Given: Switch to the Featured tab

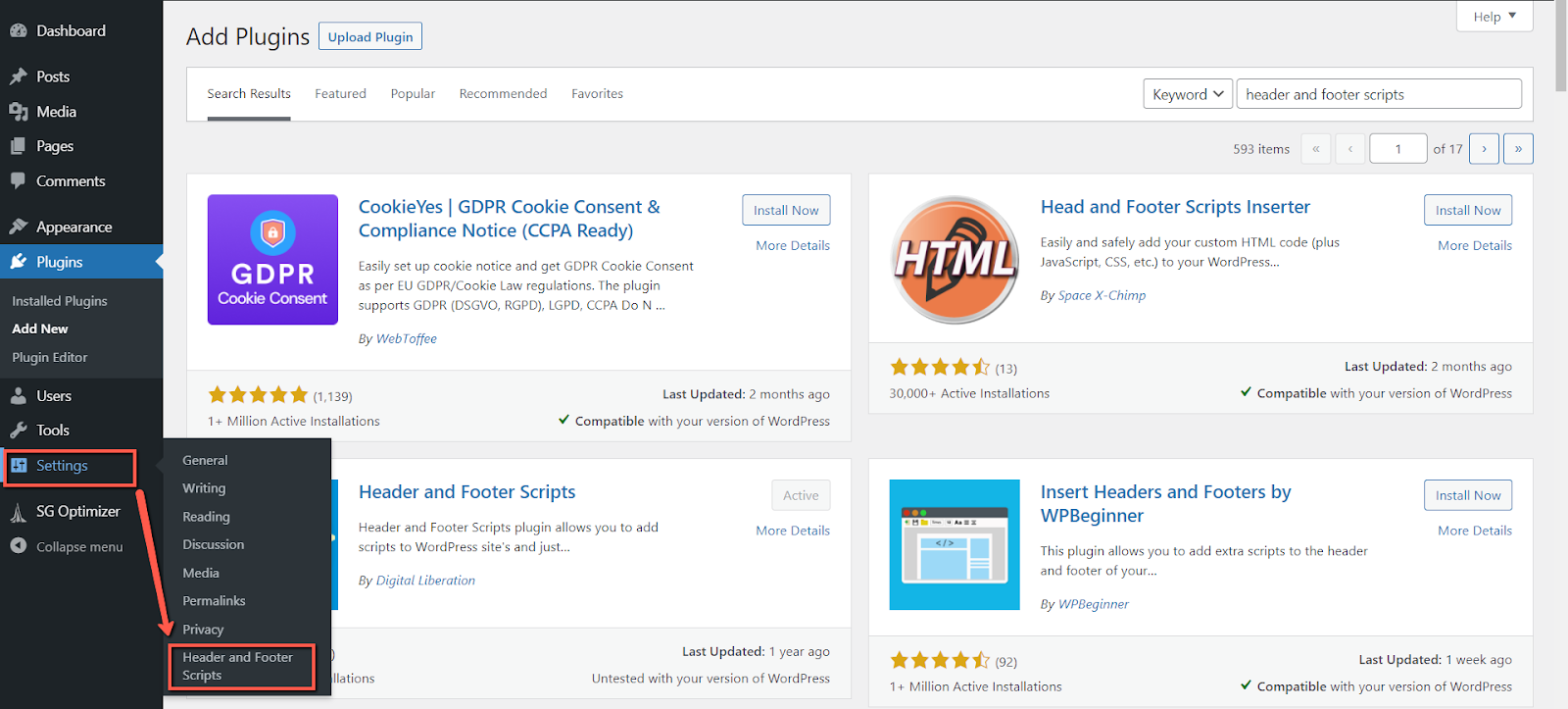Looking at the screenshot, I should 340,94.
